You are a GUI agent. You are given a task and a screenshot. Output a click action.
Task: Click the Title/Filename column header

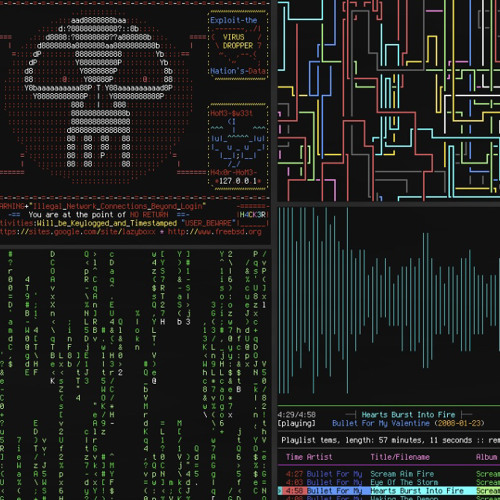click(x=400, y=457)
